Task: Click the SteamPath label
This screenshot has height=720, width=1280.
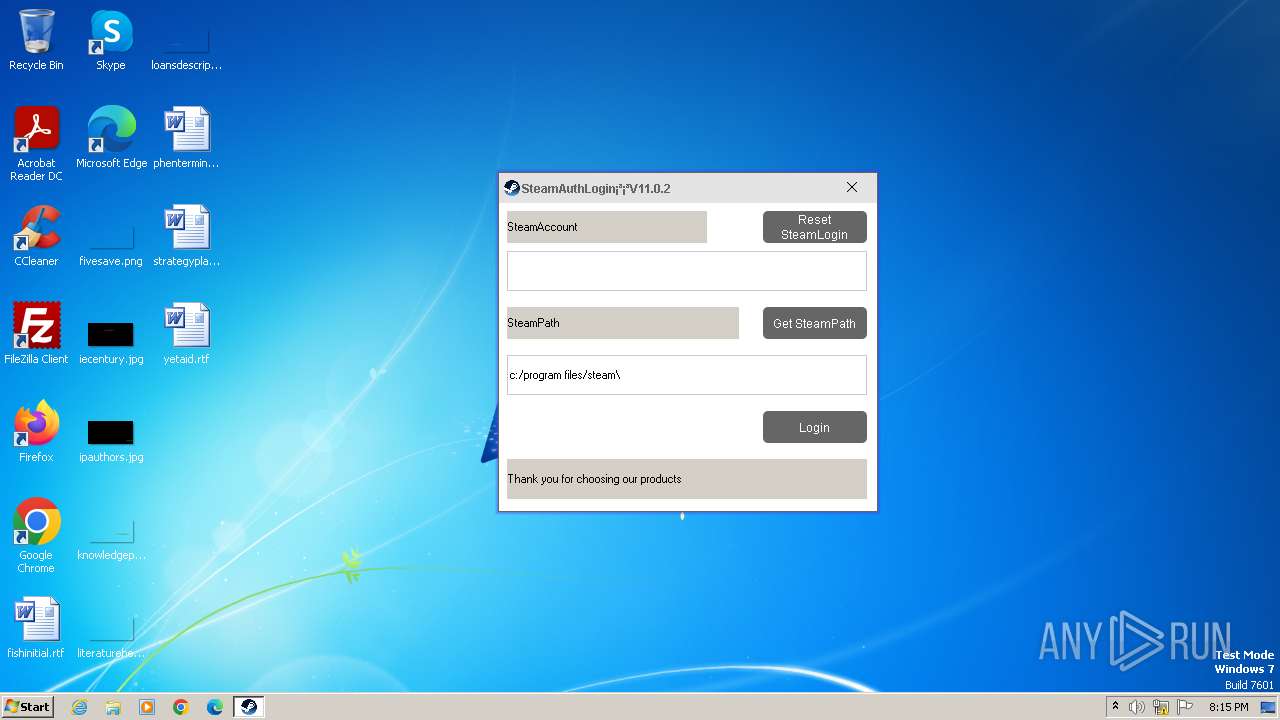Action: (x=622, y=323)
